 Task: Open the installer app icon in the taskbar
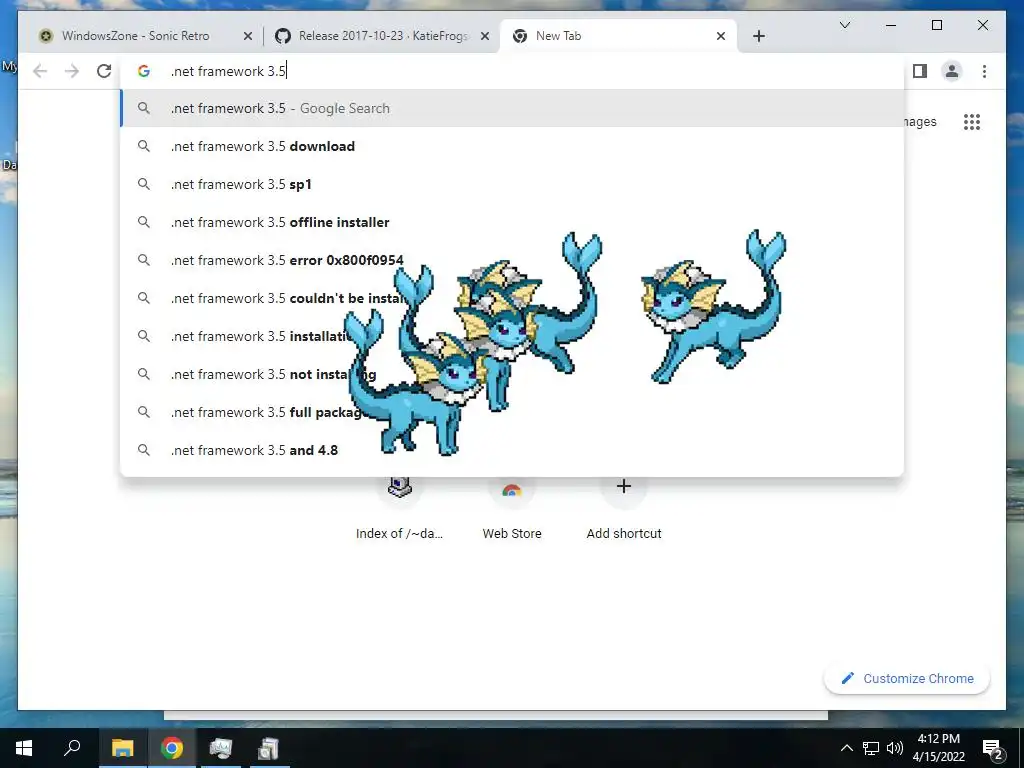(x=268, y=748)
